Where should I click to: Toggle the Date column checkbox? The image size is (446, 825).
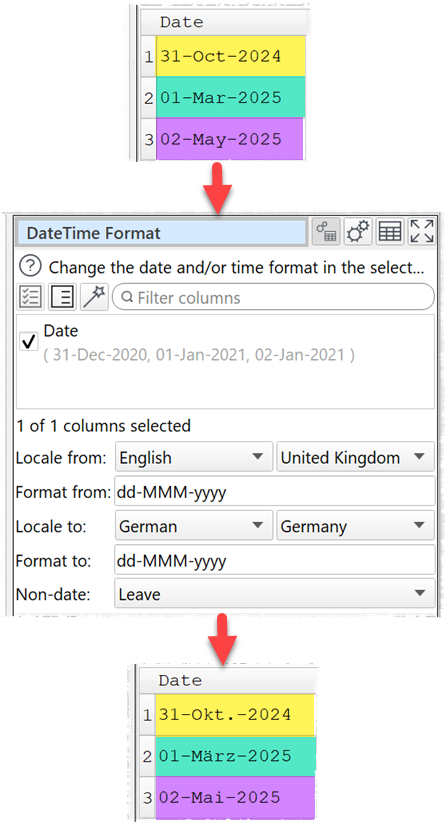click(x=28, y=341)
